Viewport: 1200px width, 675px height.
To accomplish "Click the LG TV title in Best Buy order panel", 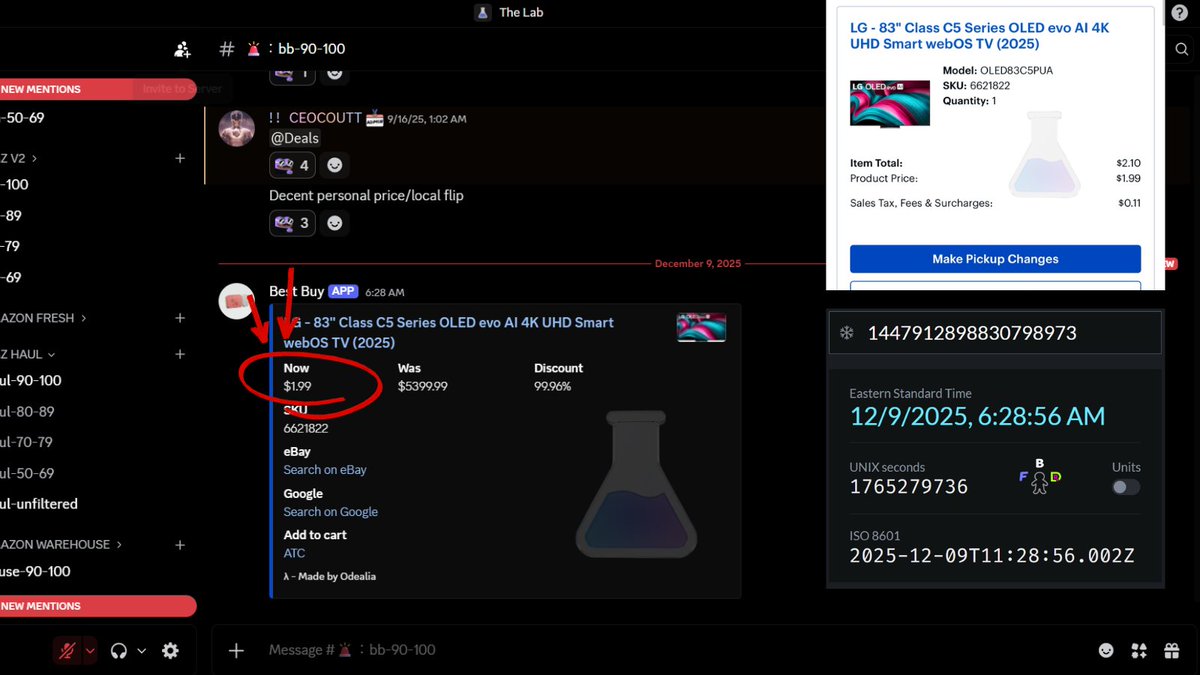I will click(x=979, y=36).
